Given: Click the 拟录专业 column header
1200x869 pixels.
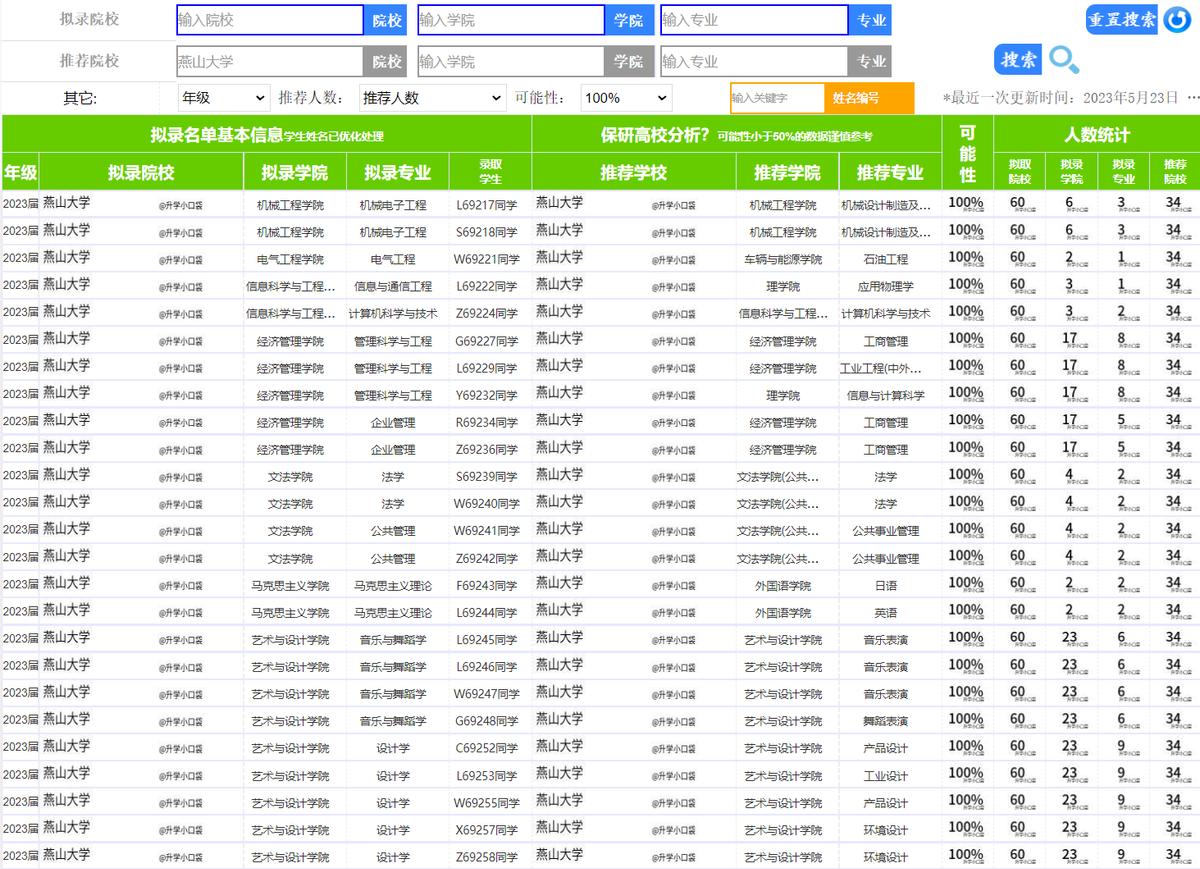Looking at the screenshot, I should pyautogui.click(x=397, y=172).
